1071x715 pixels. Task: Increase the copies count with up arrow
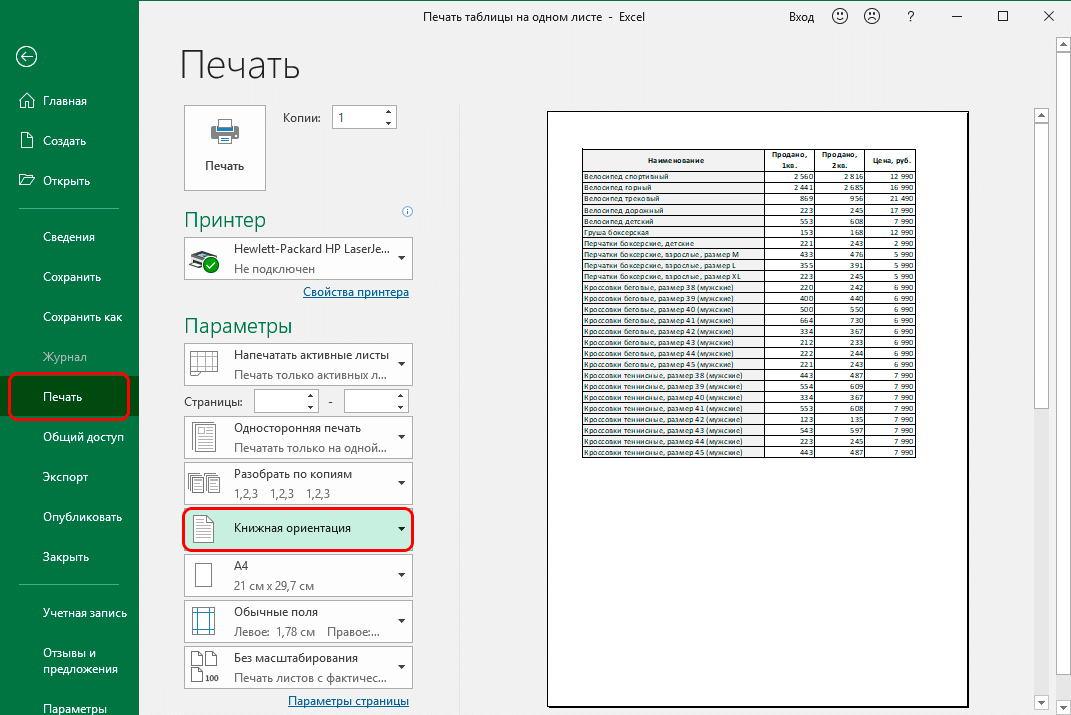pyautogui.click(x=388, y=112)
